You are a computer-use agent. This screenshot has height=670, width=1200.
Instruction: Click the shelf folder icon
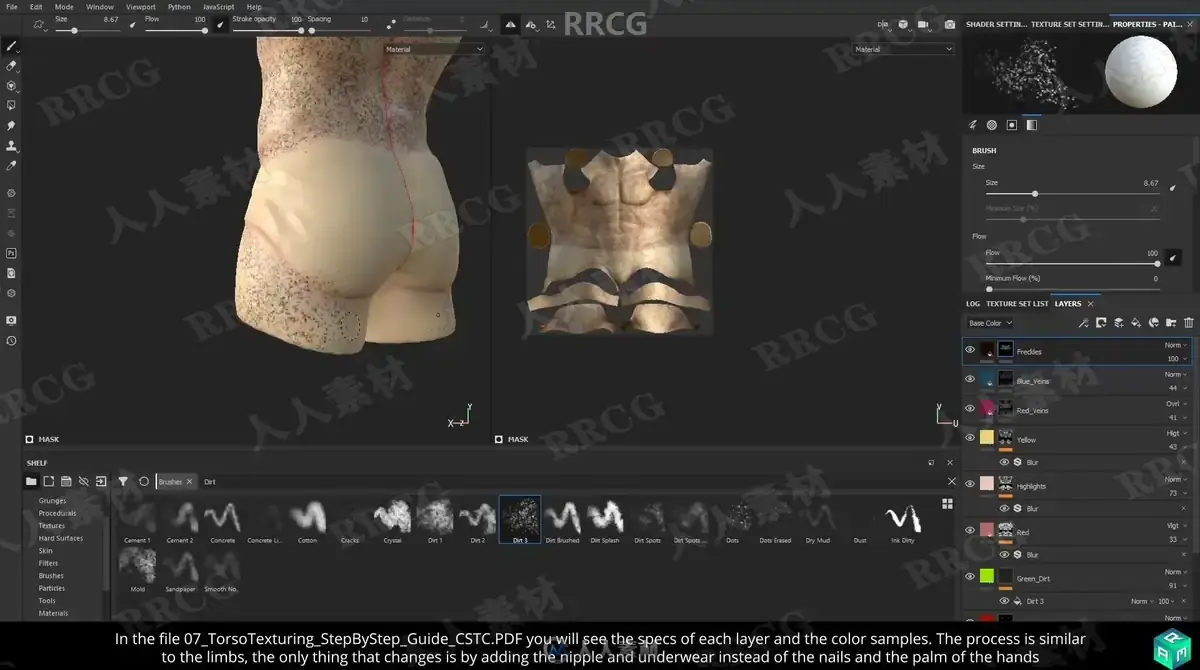(x=31, y=481)
